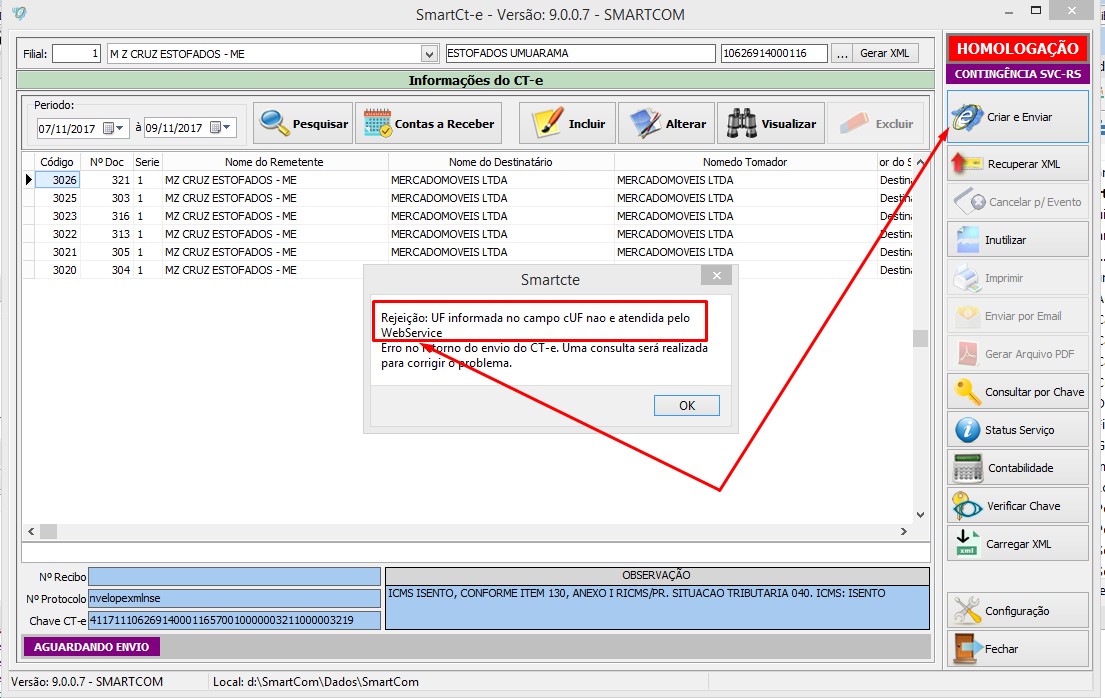1105x698 pixels.
Task: Click the Nº Protocolo field
Action: 235,599
